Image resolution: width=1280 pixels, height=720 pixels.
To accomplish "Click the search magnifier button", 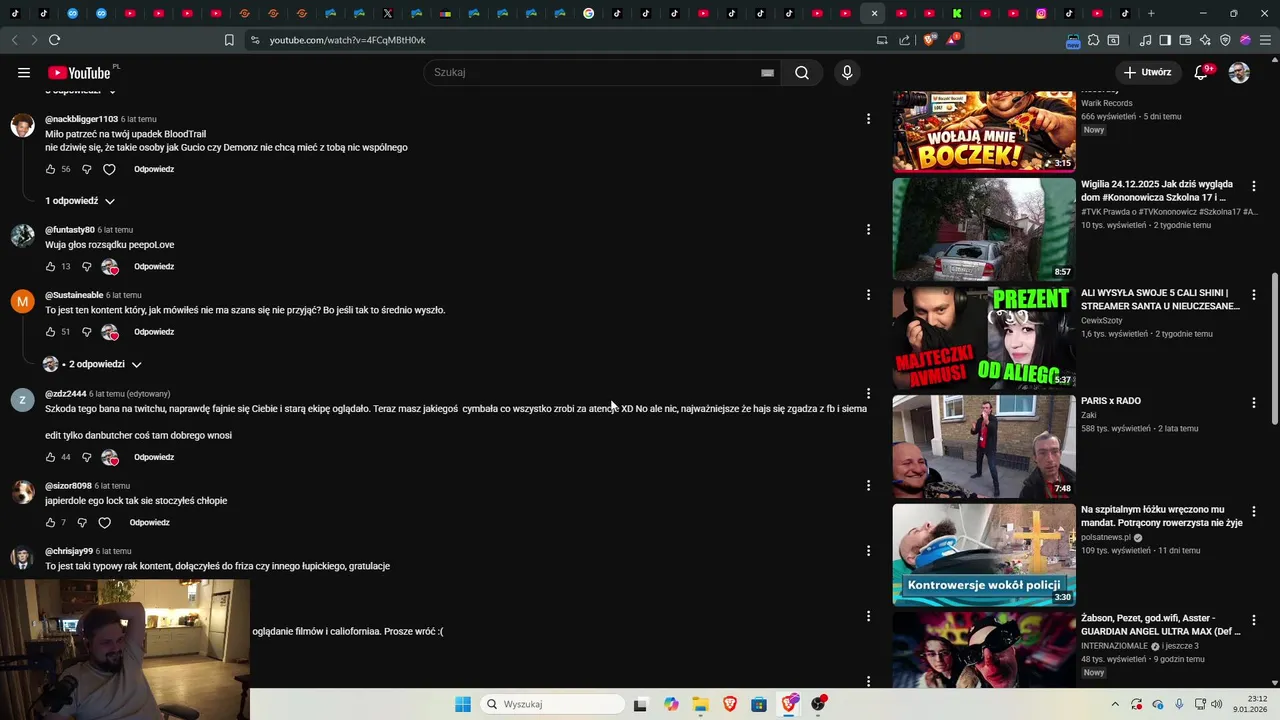I will coord(802,72).
